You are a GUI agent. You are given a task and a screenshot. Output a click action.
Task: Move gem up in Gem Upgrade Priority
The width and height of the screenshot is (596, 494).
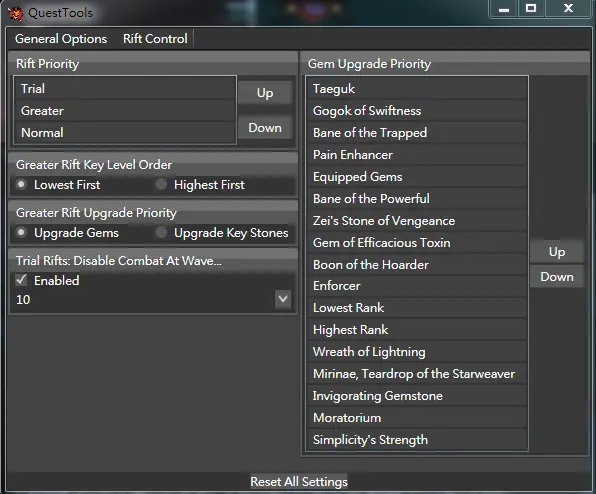pos(557,252)
